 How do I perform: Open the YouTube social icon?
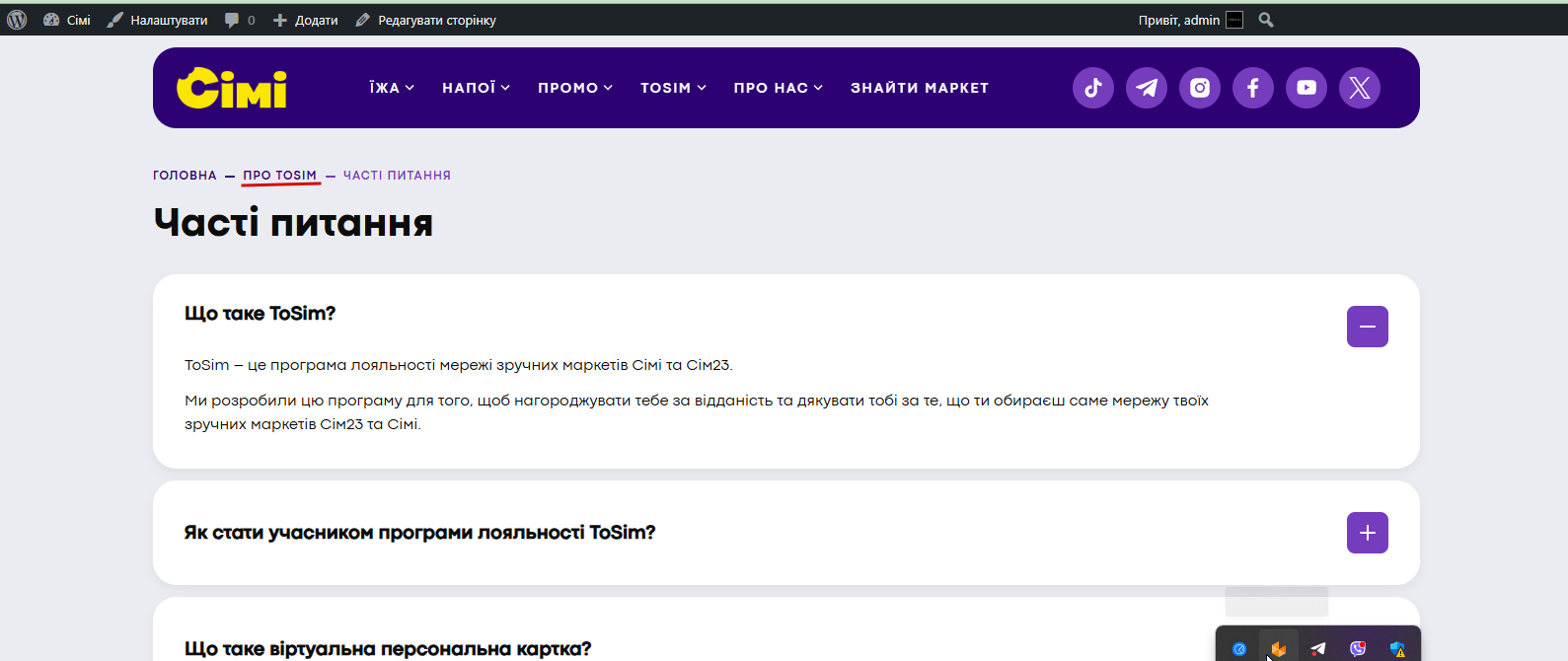[x=1307, y=88]
